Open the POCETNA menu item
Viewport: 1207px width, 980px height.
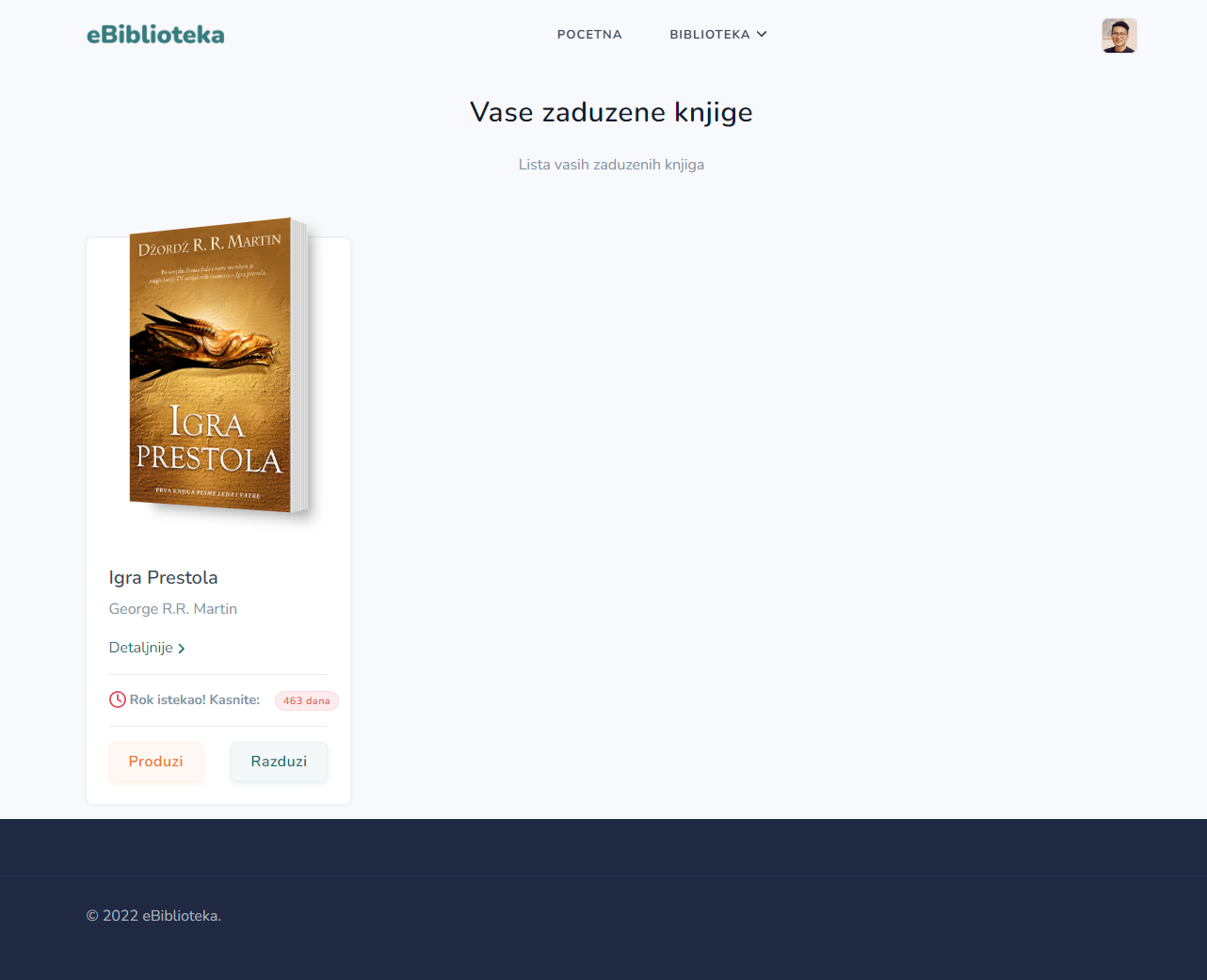pos(589,35)
